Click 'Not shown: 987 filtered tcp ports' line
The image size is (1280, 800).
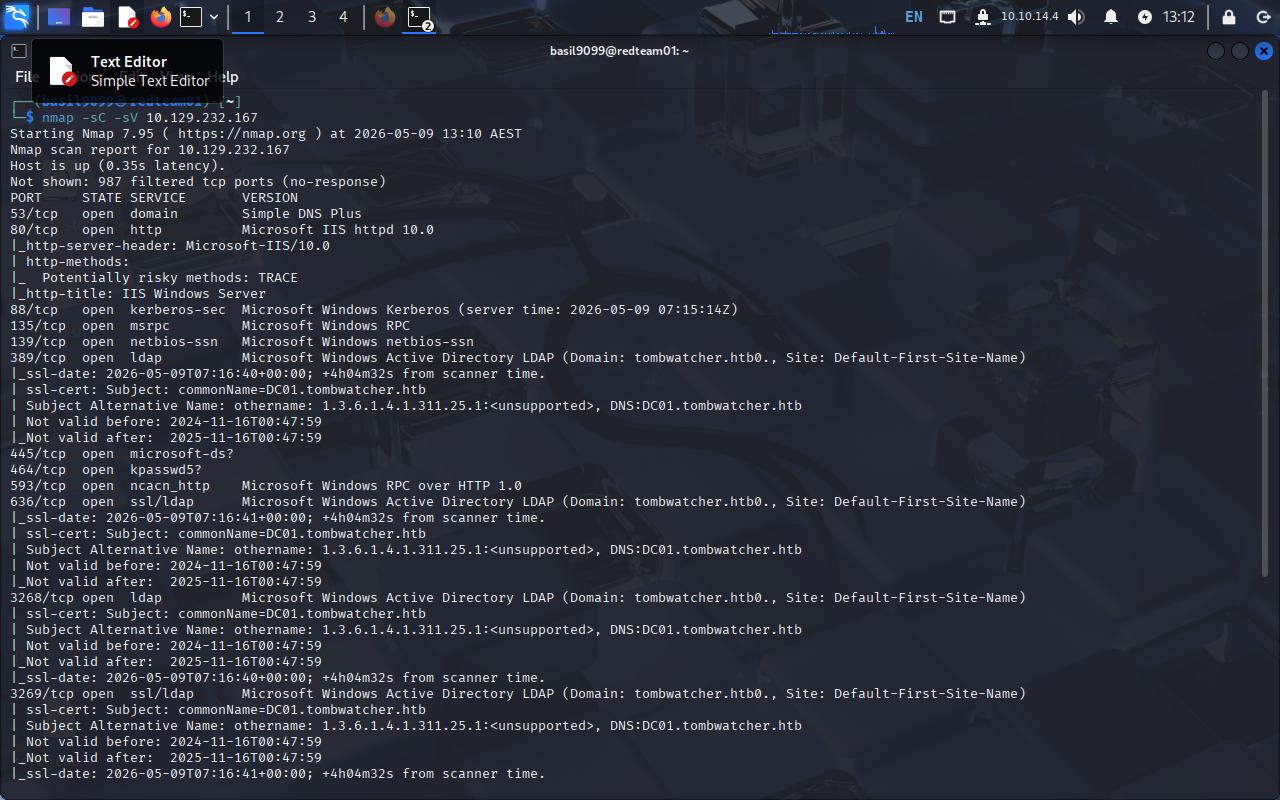(198, 182)
